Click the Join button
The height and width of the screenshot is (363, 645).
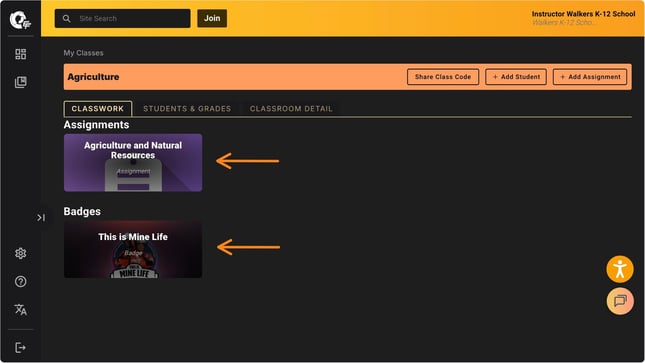click(212, 19)
